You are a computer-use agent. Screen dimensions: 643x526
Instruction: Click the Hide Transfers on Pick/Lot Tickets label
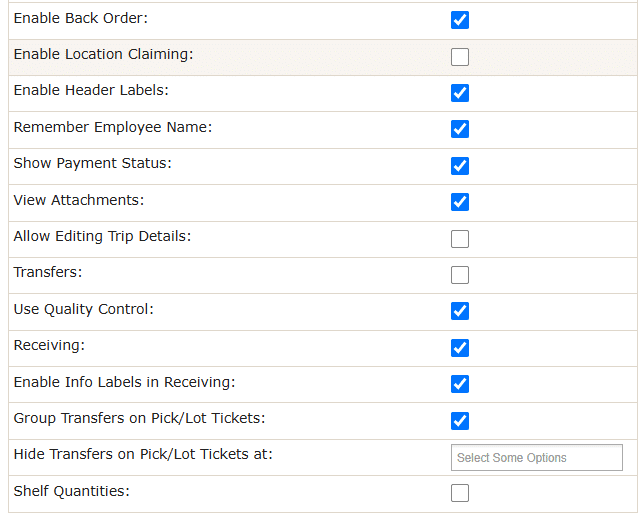pos(143,454)
